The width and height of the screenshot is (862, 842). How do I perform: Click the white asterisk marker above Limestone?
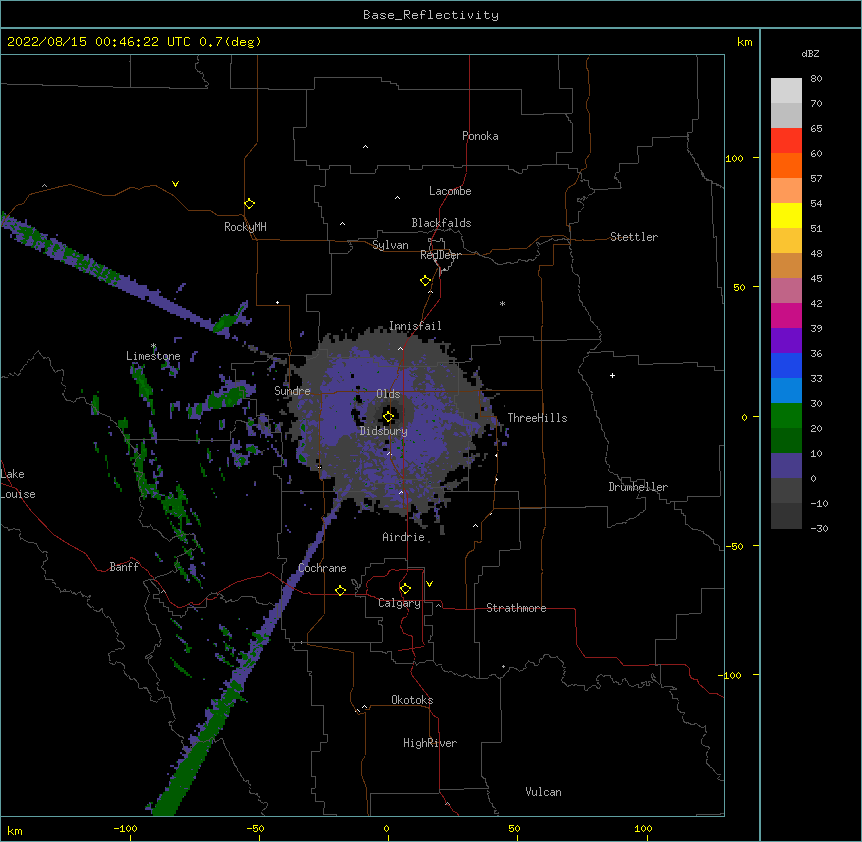pos(153,346)
